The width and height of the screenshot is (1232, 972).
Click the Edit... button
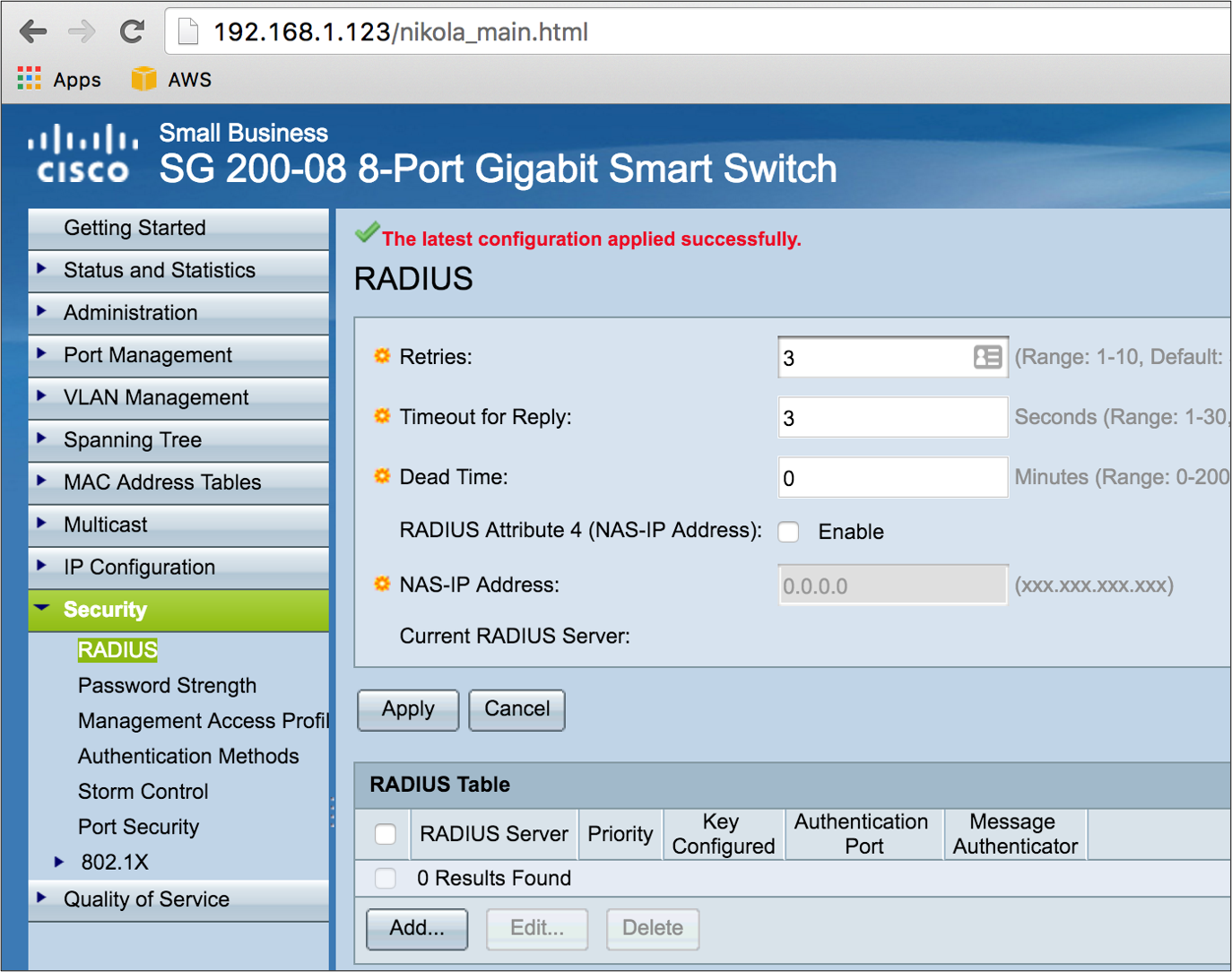[x=537, y=929]
